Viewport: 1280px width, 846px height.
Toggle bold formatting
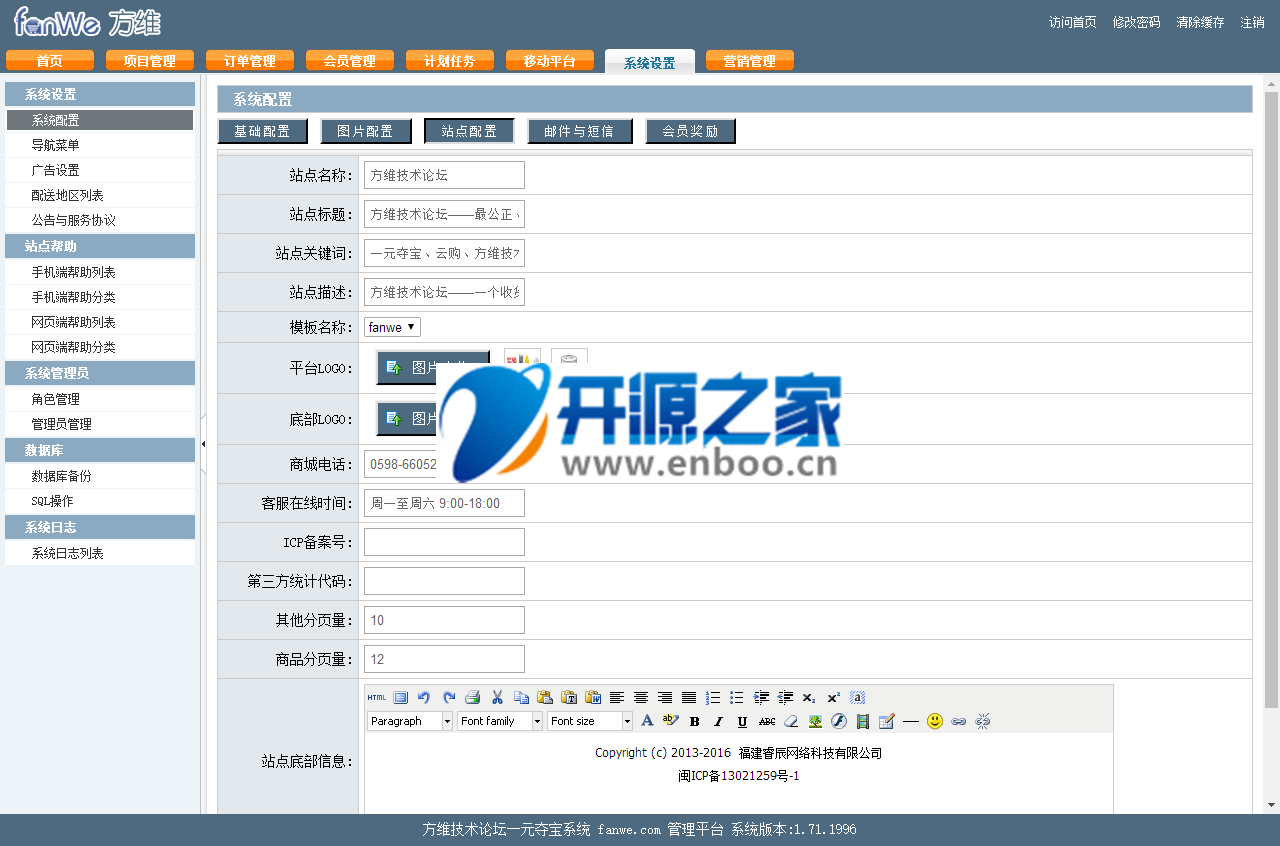point(694,721)
